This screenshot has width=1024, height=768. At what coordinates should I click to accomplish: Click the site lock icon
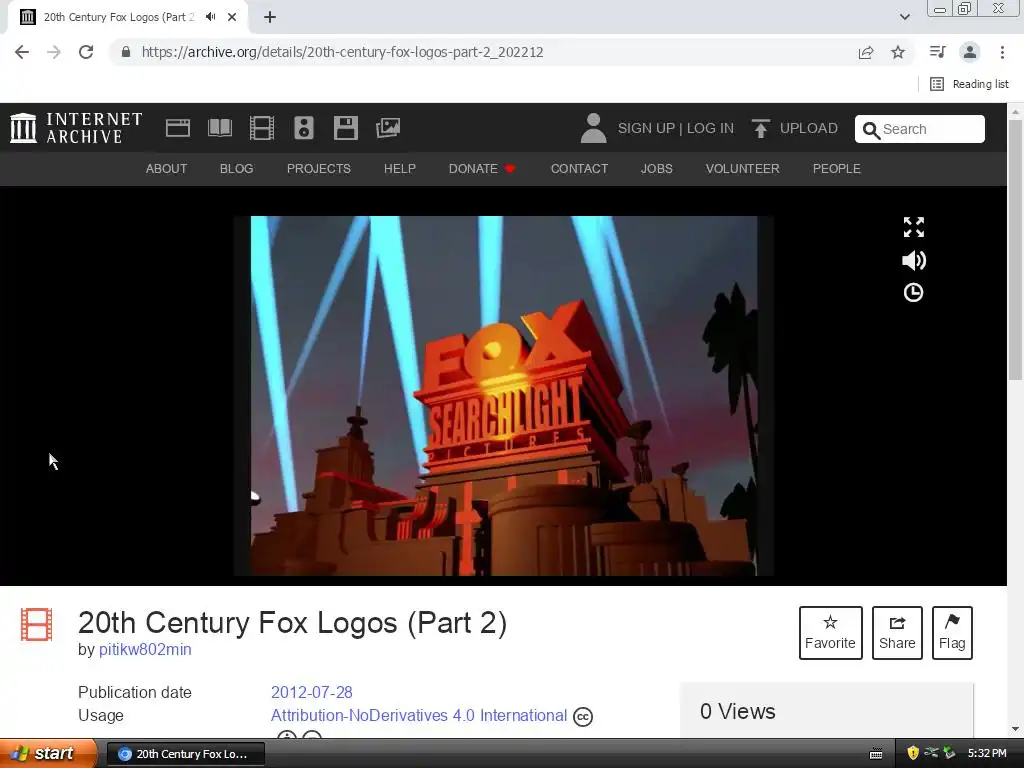click(126, 52)
